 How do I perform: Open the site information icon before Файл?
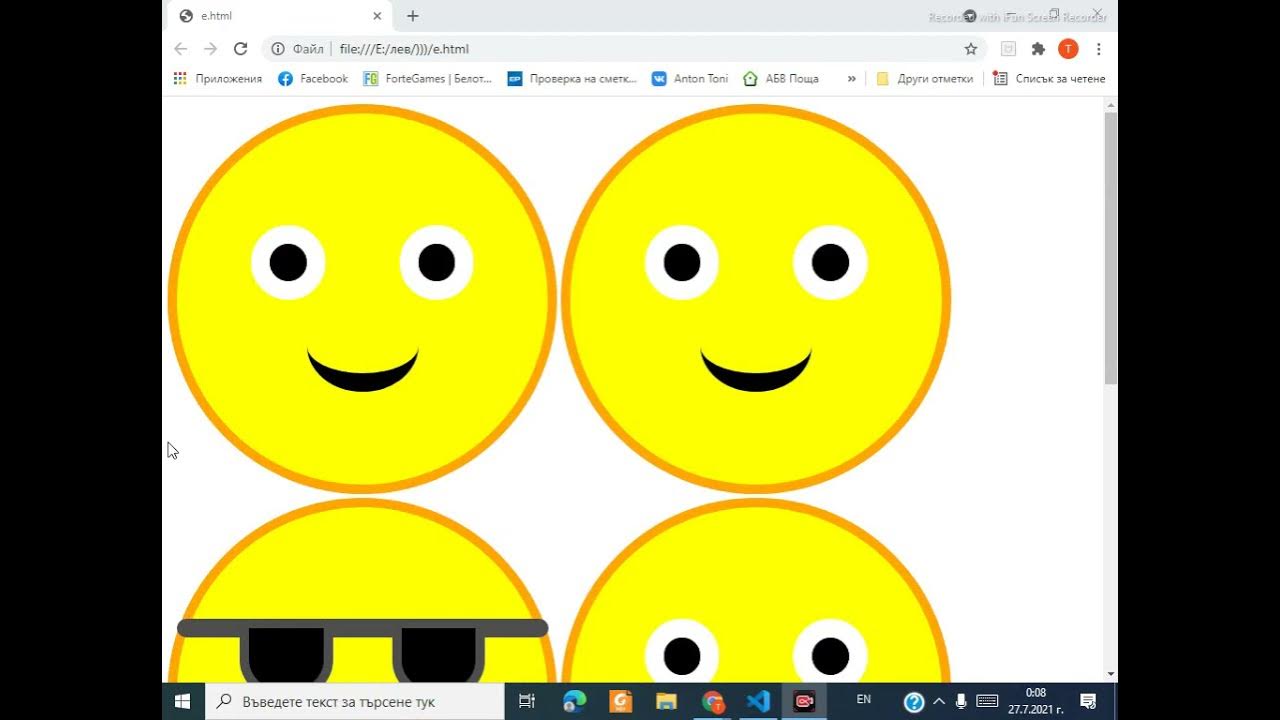click(x=279, y=48)
